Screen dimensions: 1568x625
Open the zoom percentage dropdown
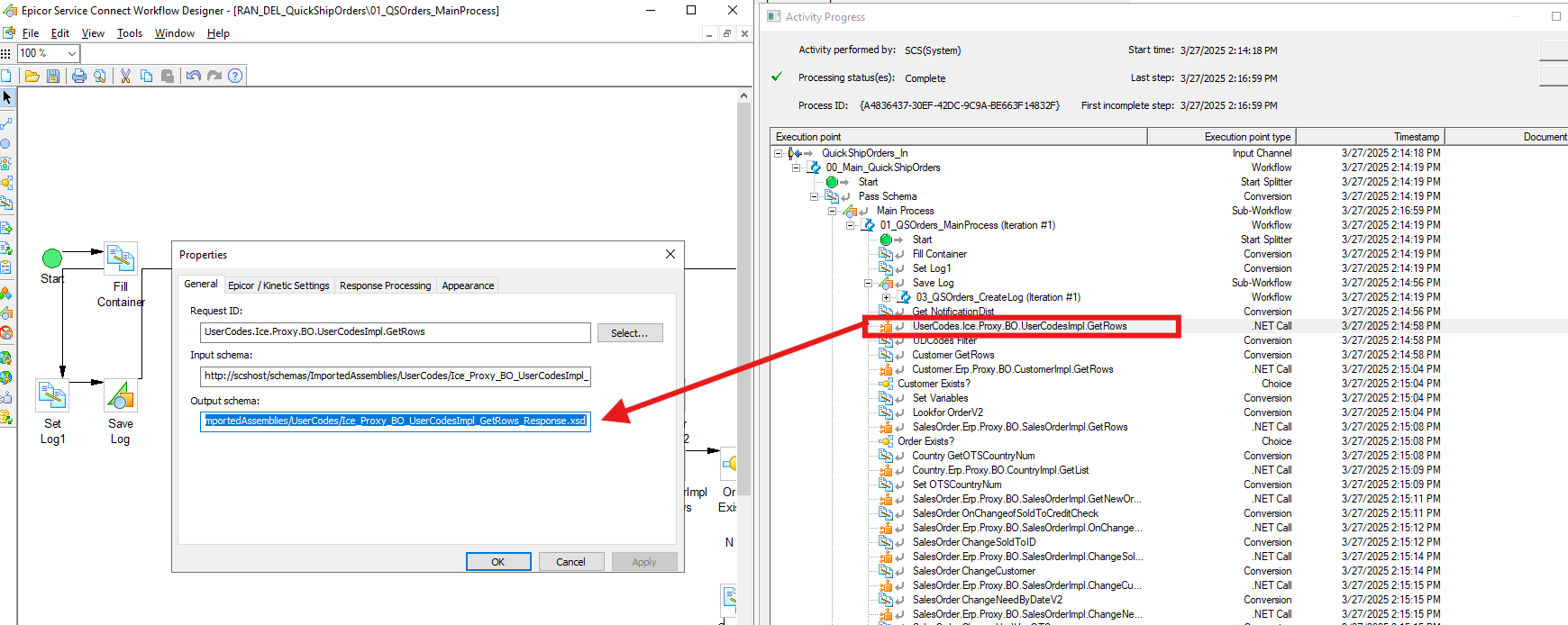[72, 54]
